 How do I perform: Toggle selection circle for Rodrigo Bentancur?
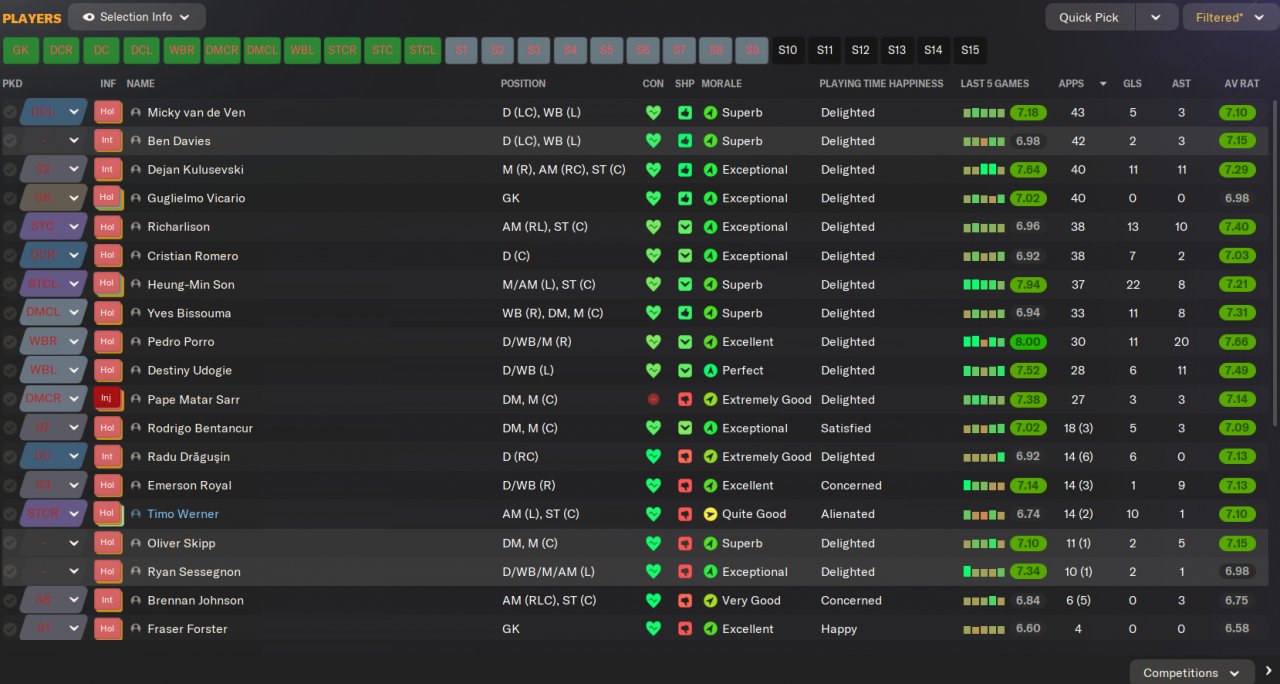(10, 428)
